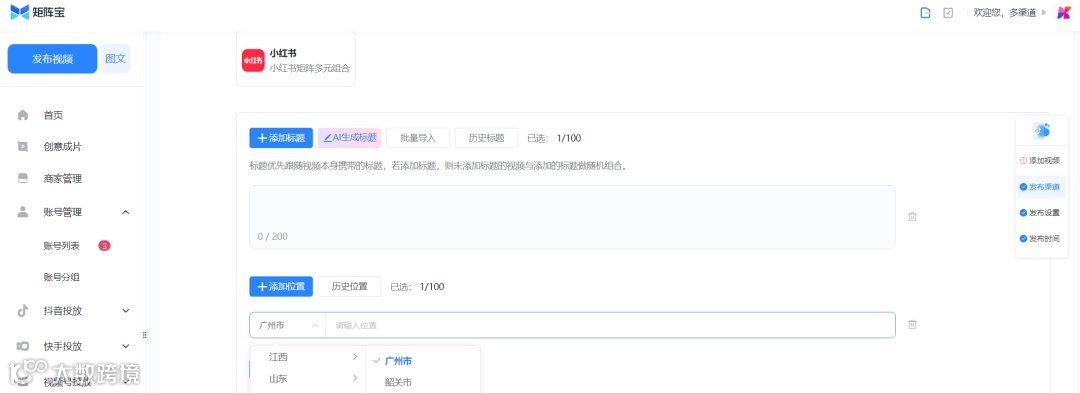Click the arrow next to 多渠道
The height and width of the screenshot is (393, 1080).
1044,12
